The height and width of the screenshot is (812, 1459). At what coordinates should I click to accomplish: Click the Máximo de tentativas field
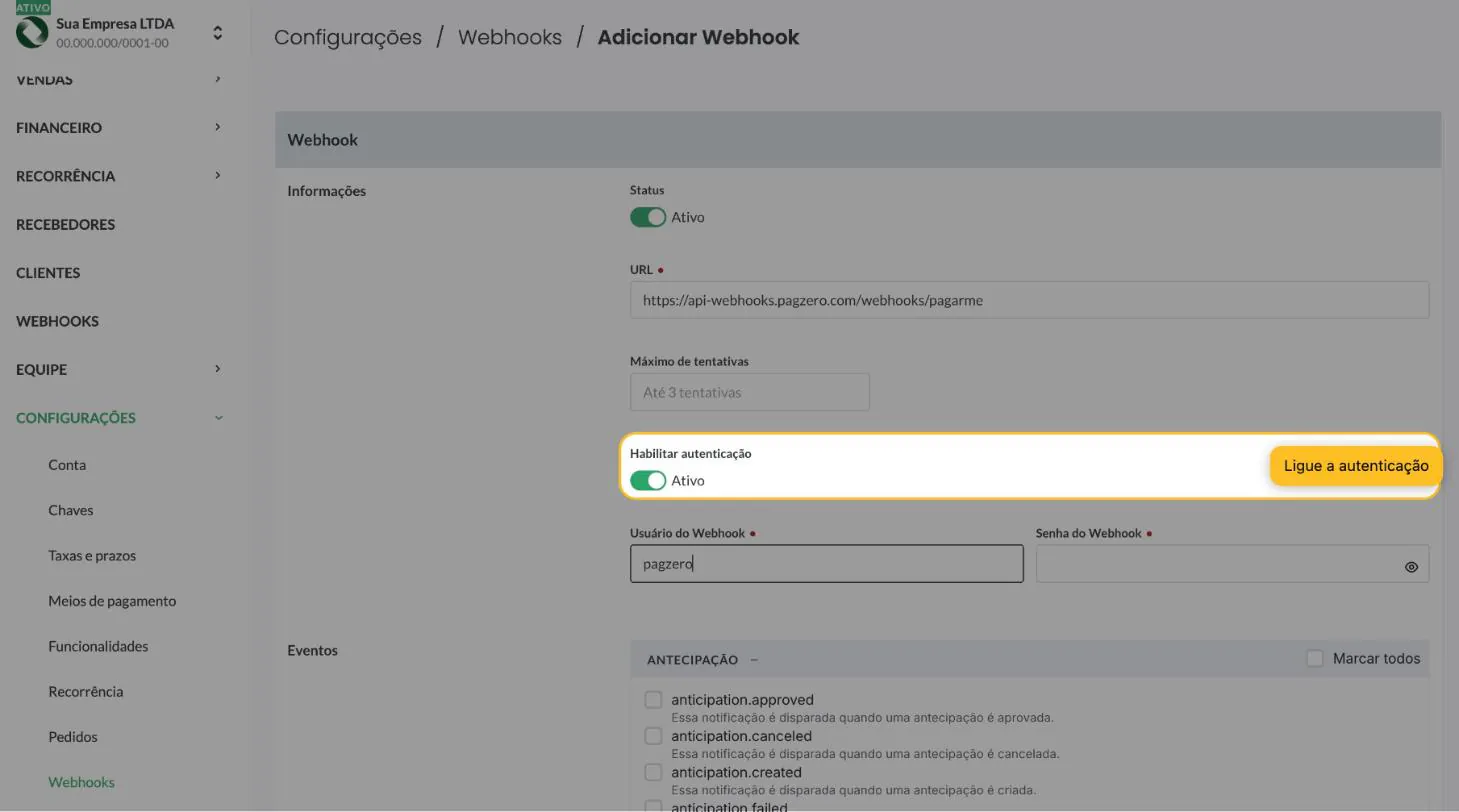pyautogui.click(x=750, y=392)
